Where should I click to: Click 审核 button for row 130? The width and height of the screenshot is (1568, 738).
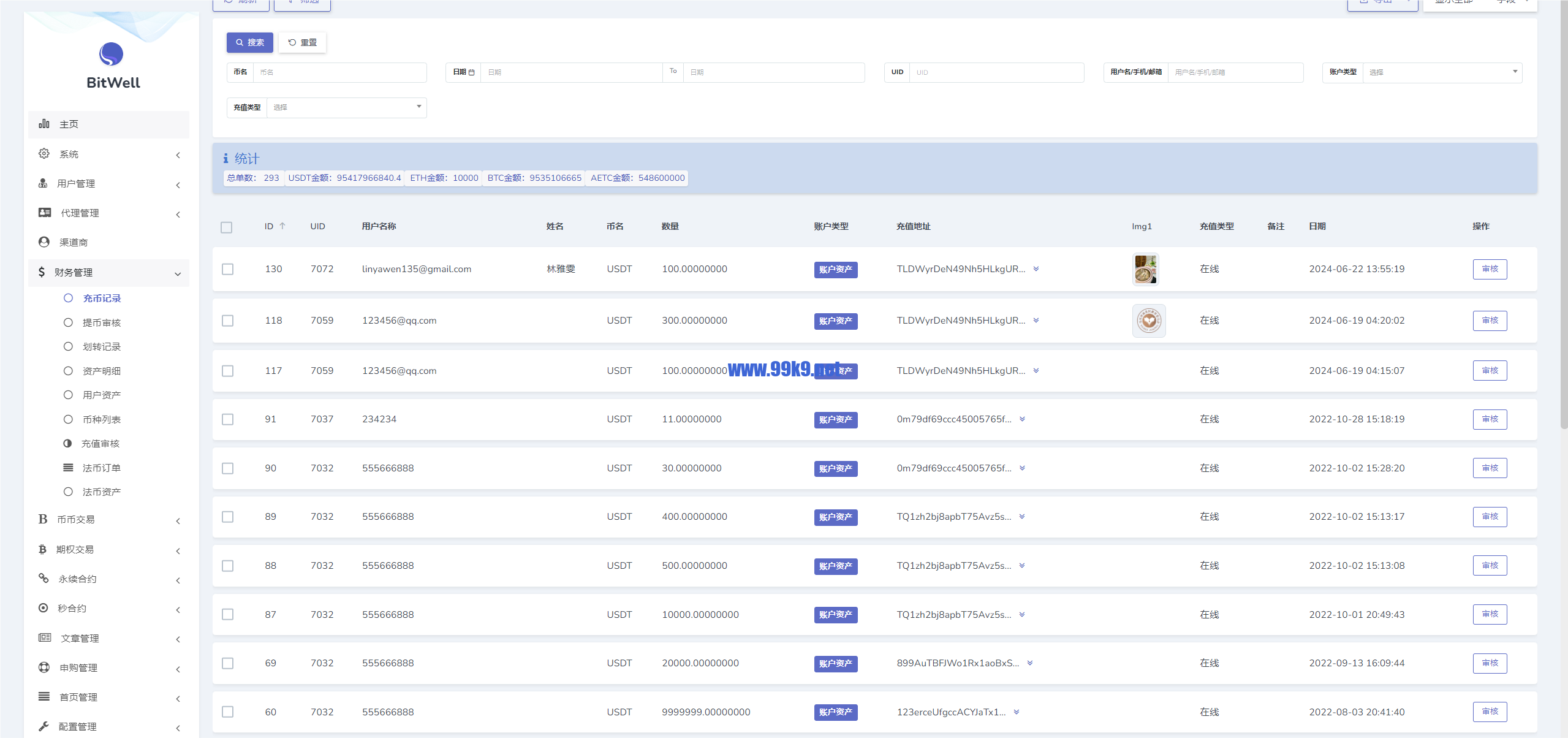[1490, 269]
